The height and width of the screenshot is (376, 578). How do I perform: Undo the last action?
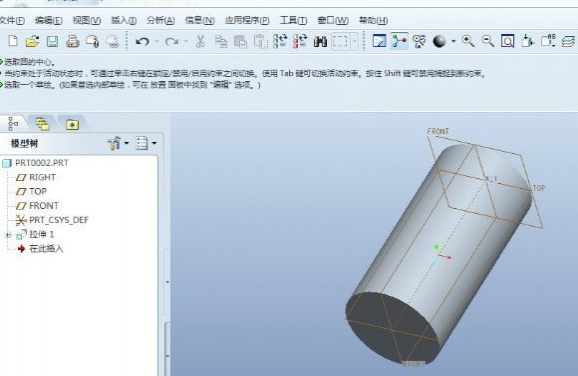(142, 41)
